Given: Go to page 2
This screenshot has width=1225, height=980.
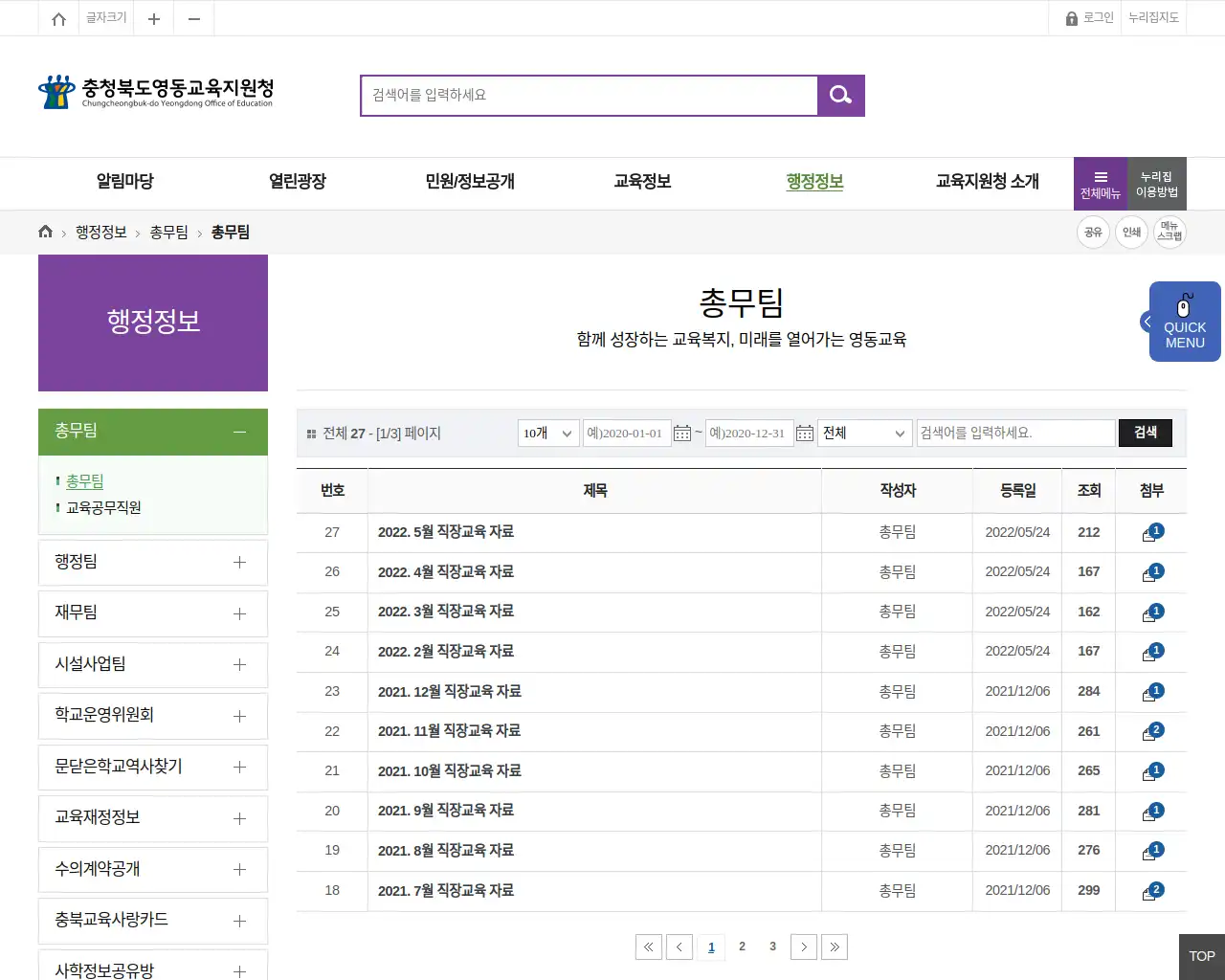Looking at the screenshot, I should (x=742, y=947).
